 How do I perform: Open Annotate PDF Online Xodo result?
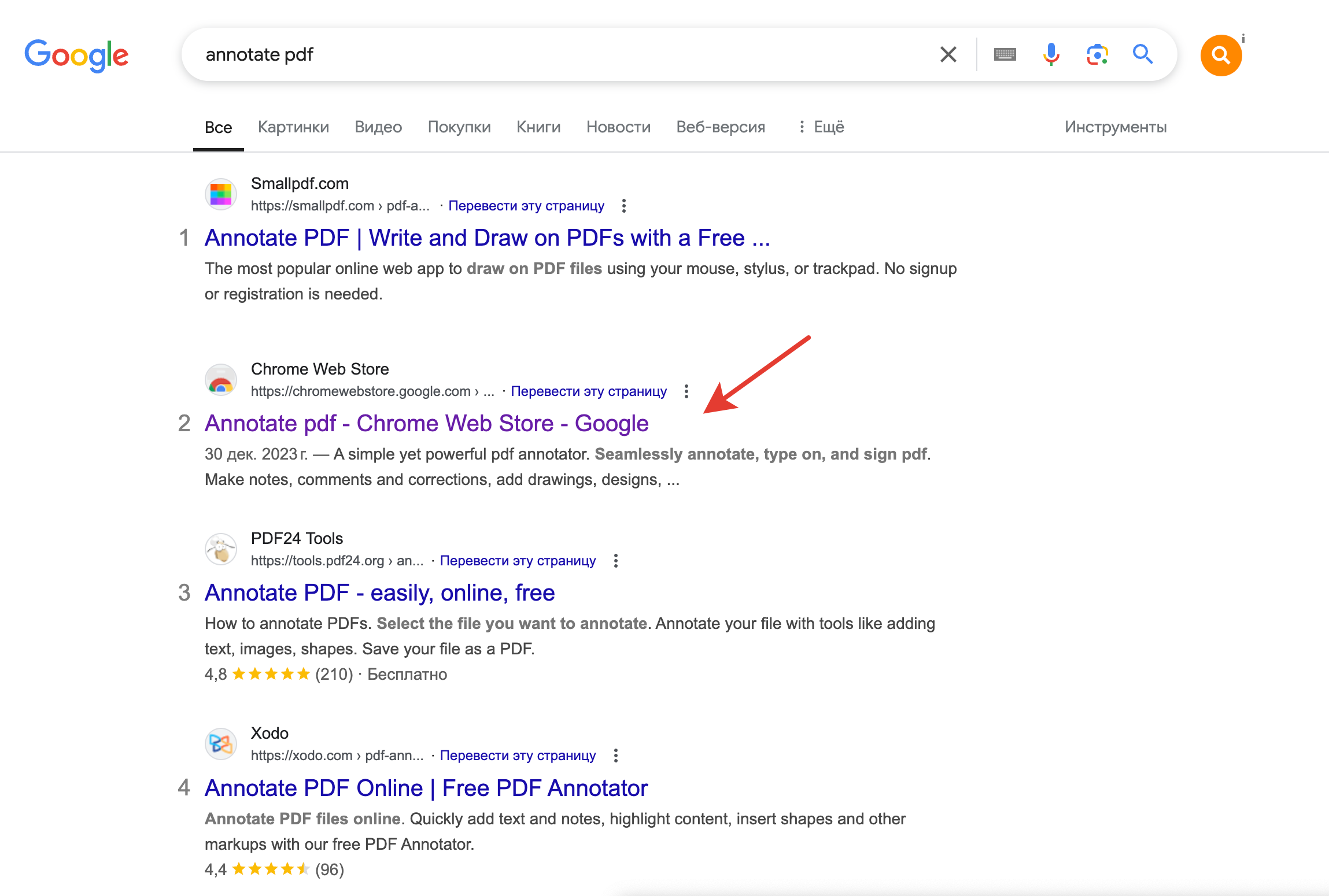pyautogui.click(x=426, y=788)
